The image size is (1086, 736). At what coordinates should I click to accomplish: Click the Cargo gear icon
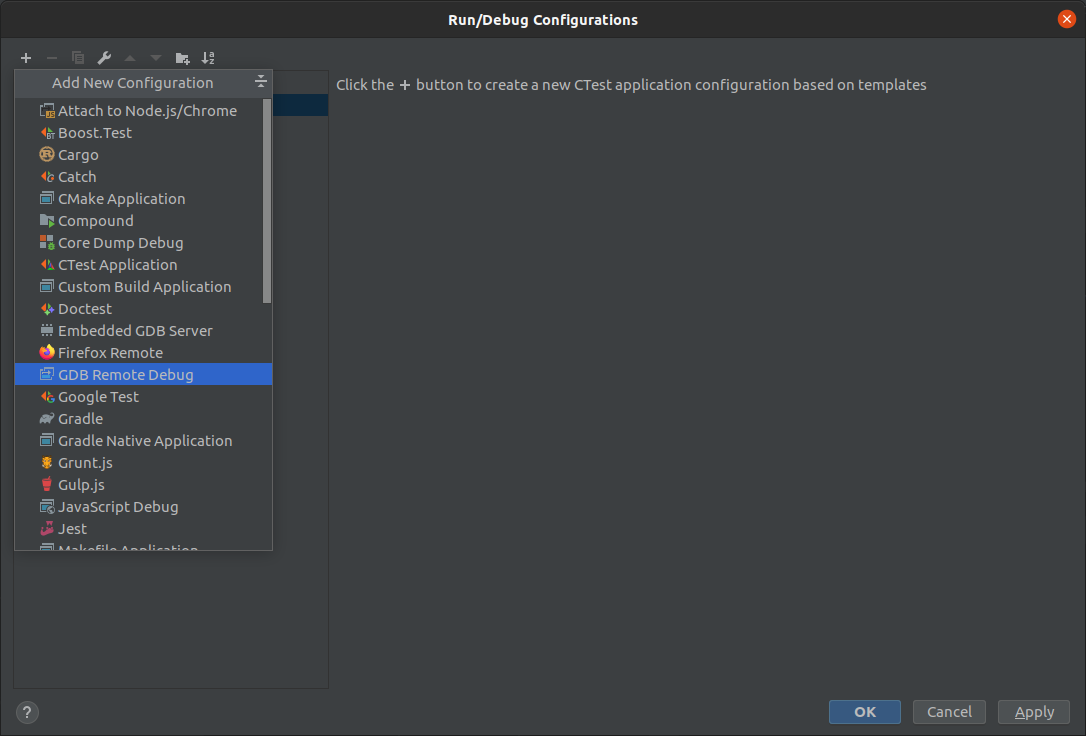[x=46, y=154]
